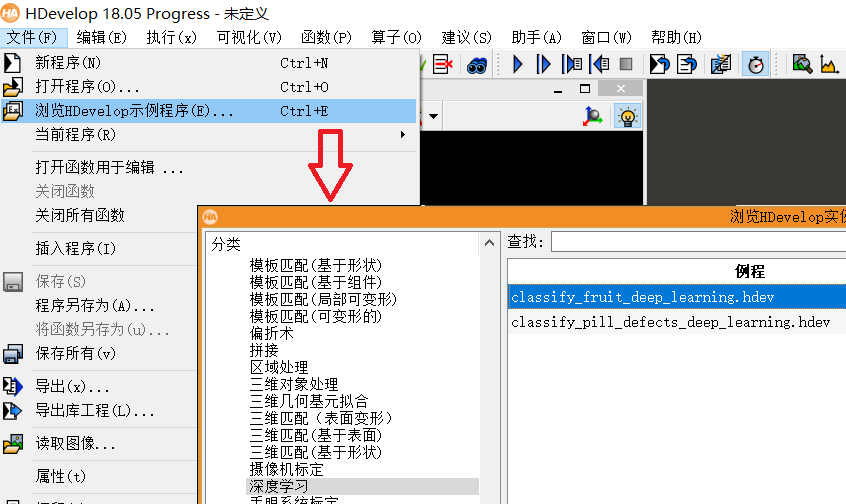846x504 pixels.
Task: Toggle the light bulb icon in graphics window
Action: pyautogui.click(x=627, y=117)
